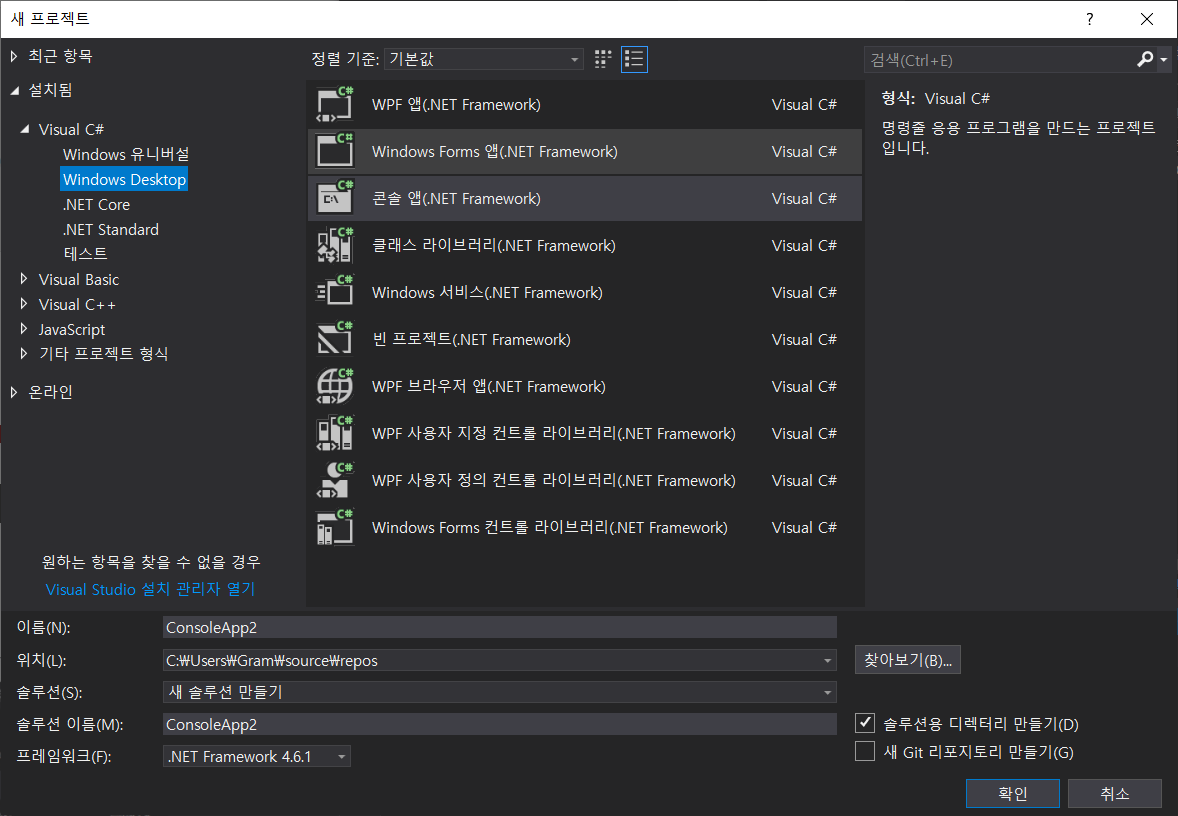Collapse the Visual C# tree node
The image size is (1178, 816).
click(25, 129)
